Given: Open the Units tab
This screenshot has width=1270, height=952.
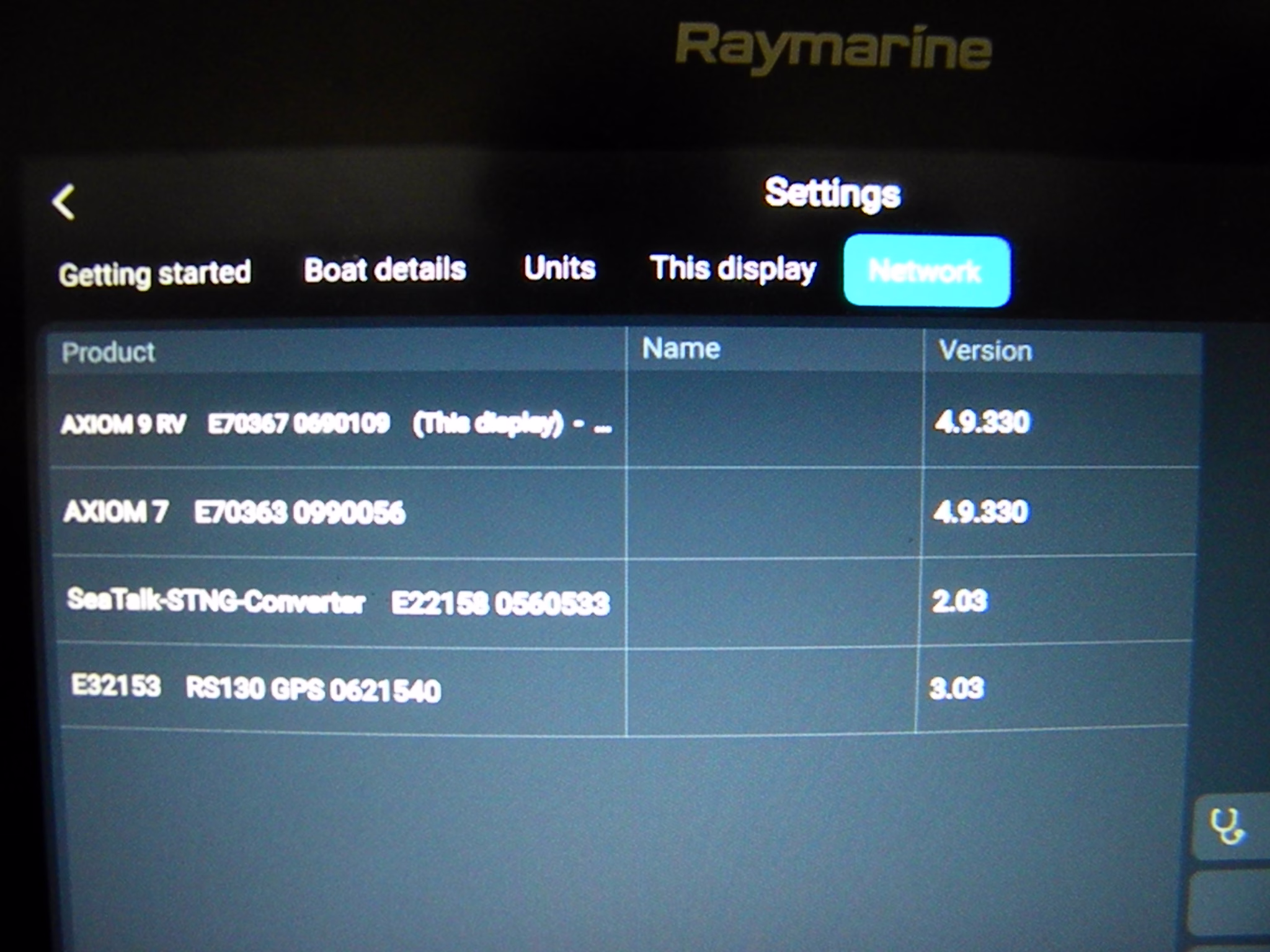Looking at the screenshot, I should pos(559,268).
